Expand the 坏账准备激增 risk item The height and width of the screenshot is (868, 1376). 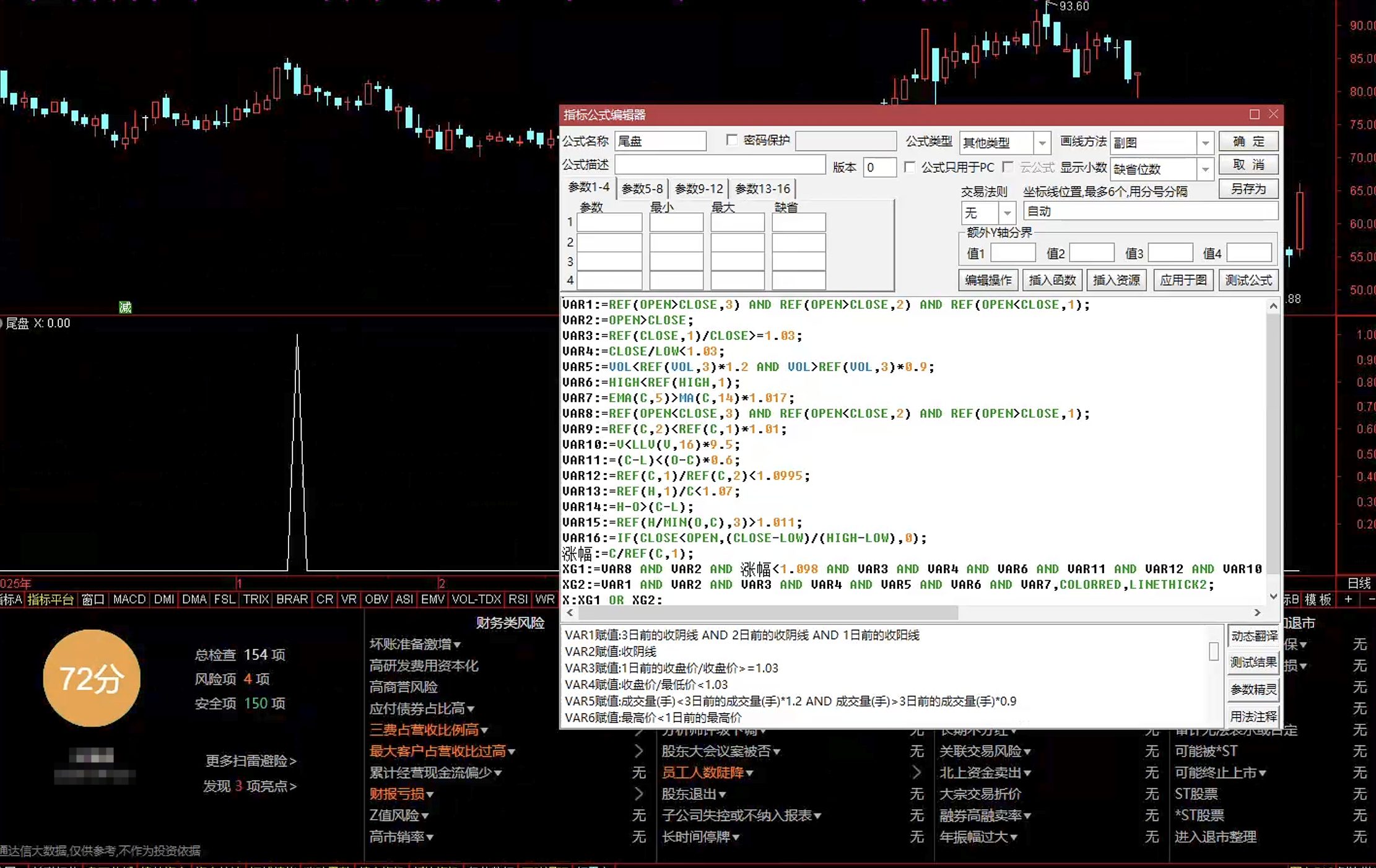(x=415, y=644)
